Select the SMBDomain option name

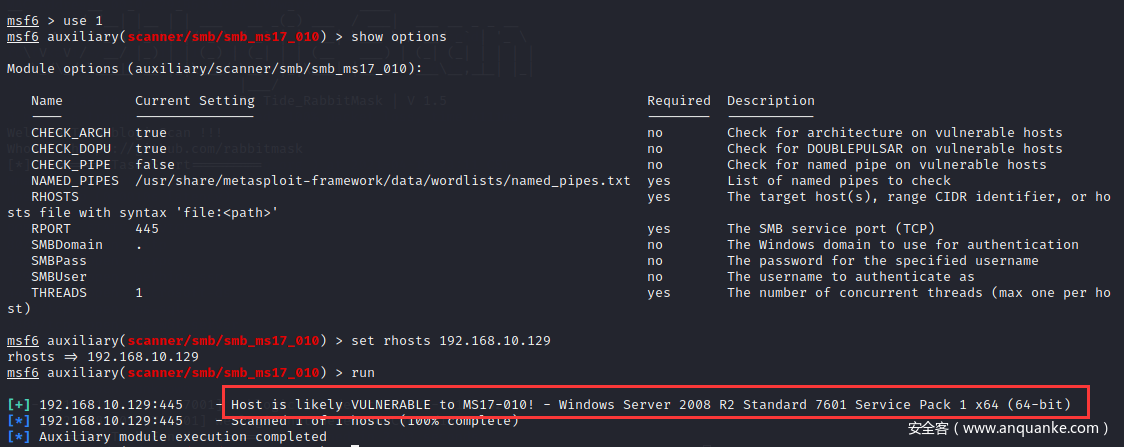point(66,245)
